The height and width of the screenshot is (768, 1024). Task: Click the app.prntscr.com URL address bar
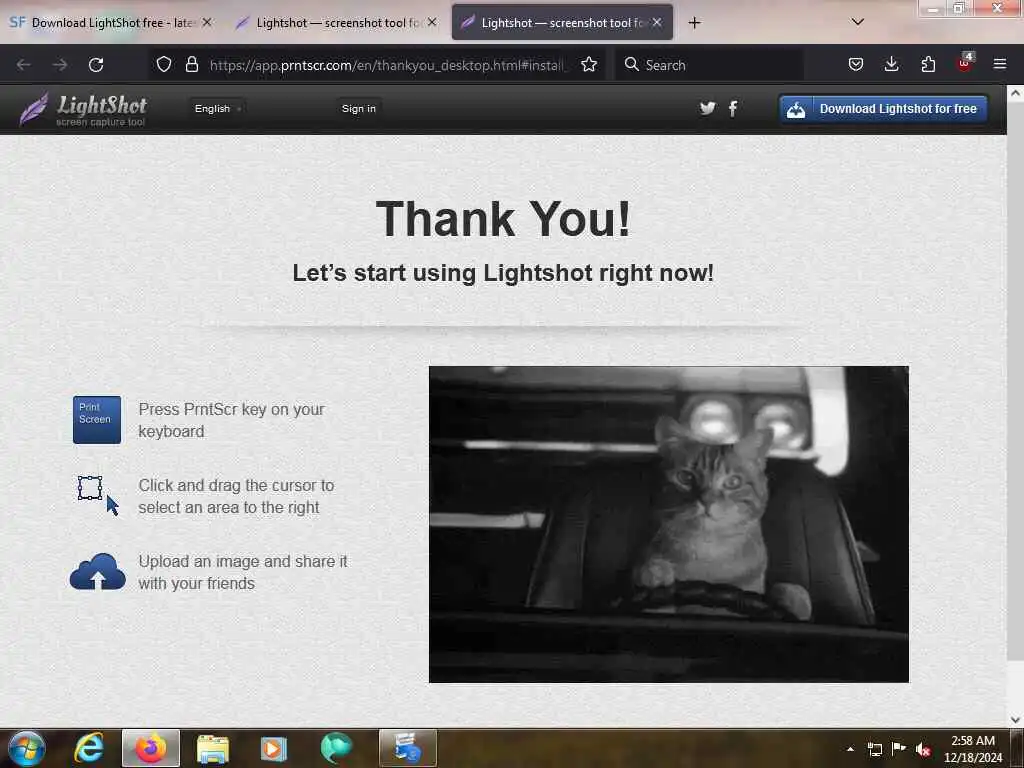[x=386, y=65]
